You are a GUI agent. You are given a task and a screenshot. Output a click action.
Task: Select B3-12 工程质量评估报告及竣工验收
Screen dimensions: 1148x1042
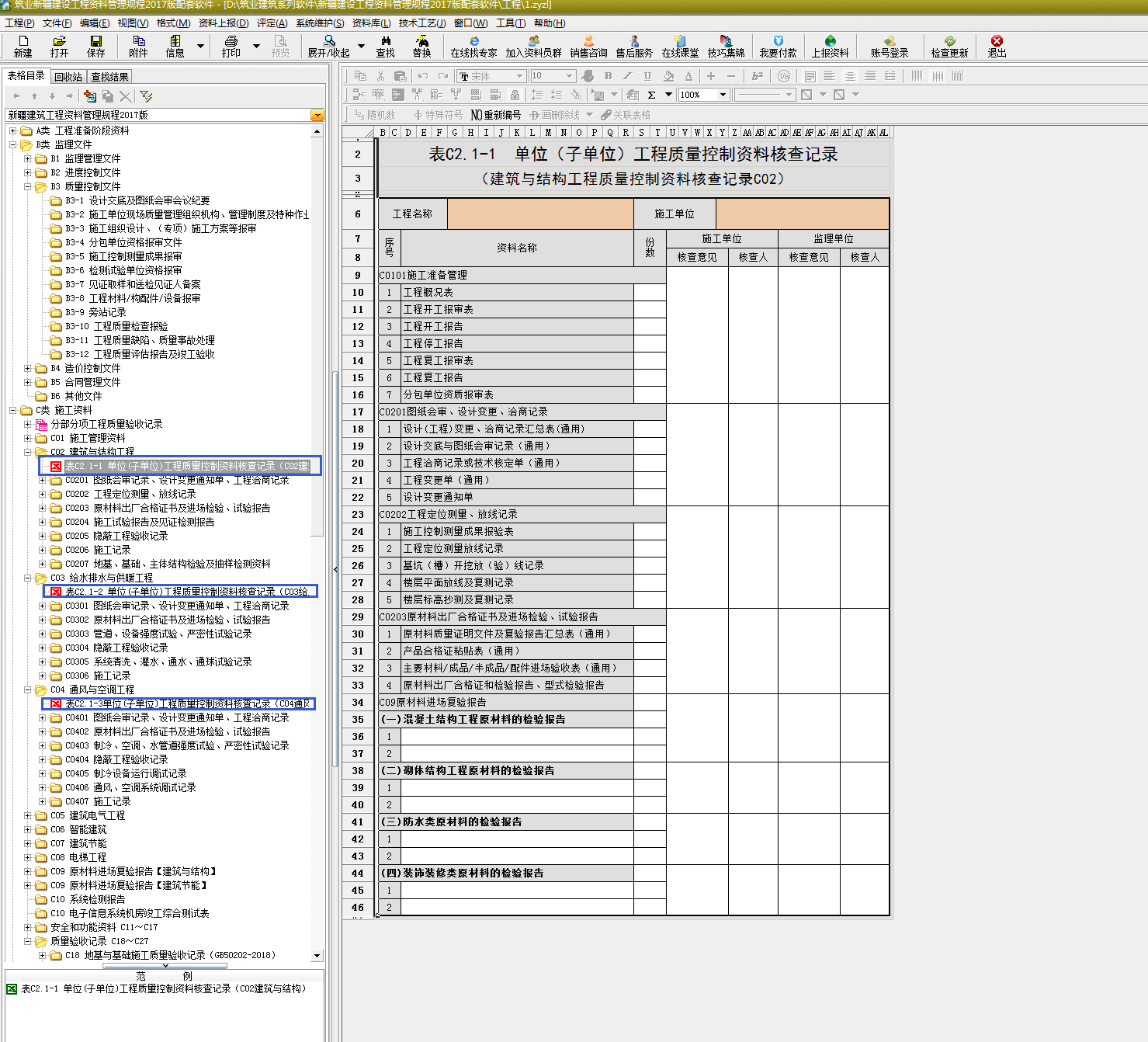pos(140,354)
